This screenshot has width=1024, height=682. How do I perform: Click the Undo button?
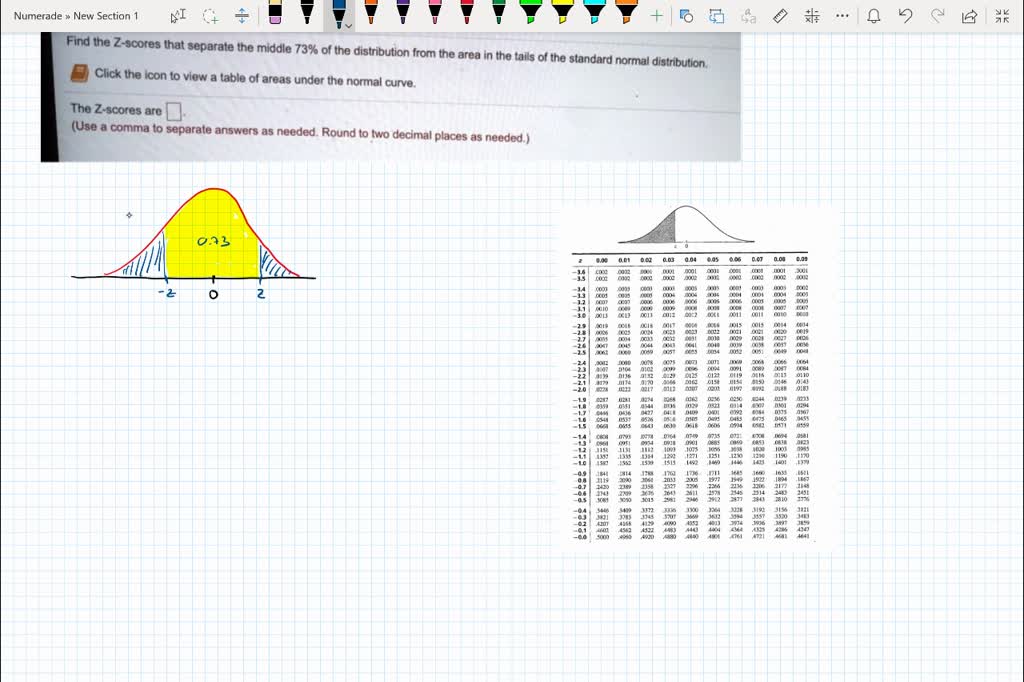pyautogui.click(x=905, y=16)
